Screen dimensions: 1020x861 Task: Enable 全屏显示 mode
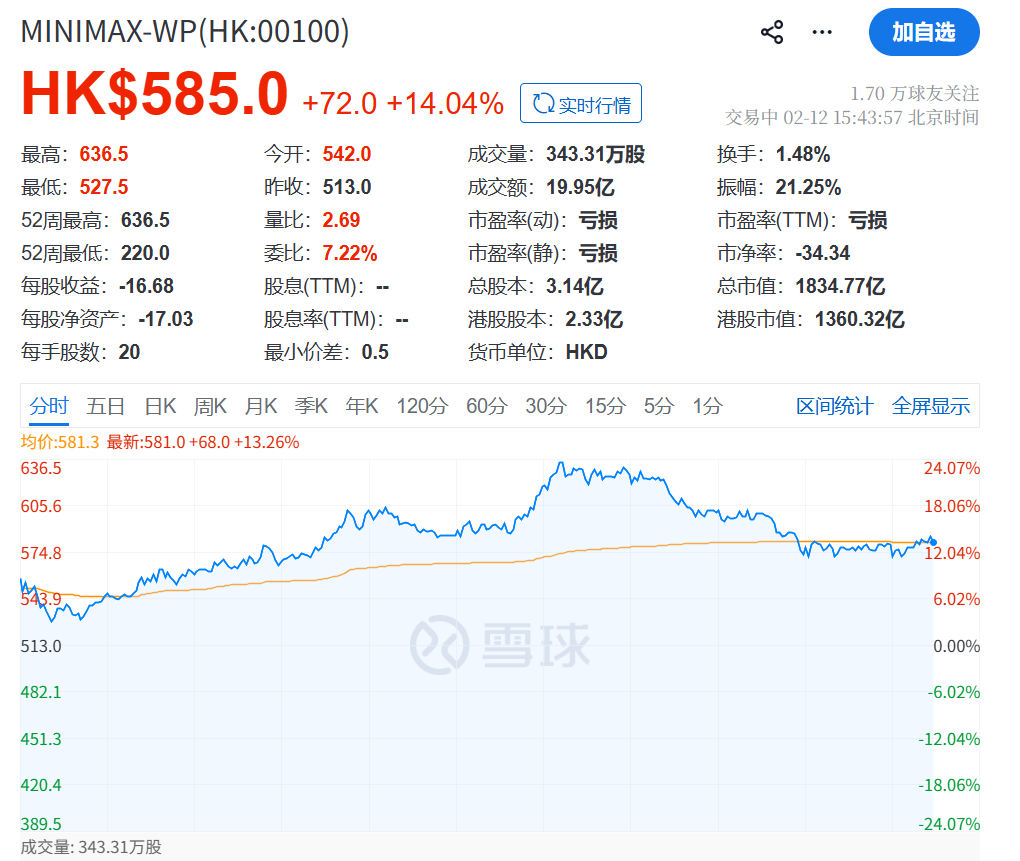(930, 406)
